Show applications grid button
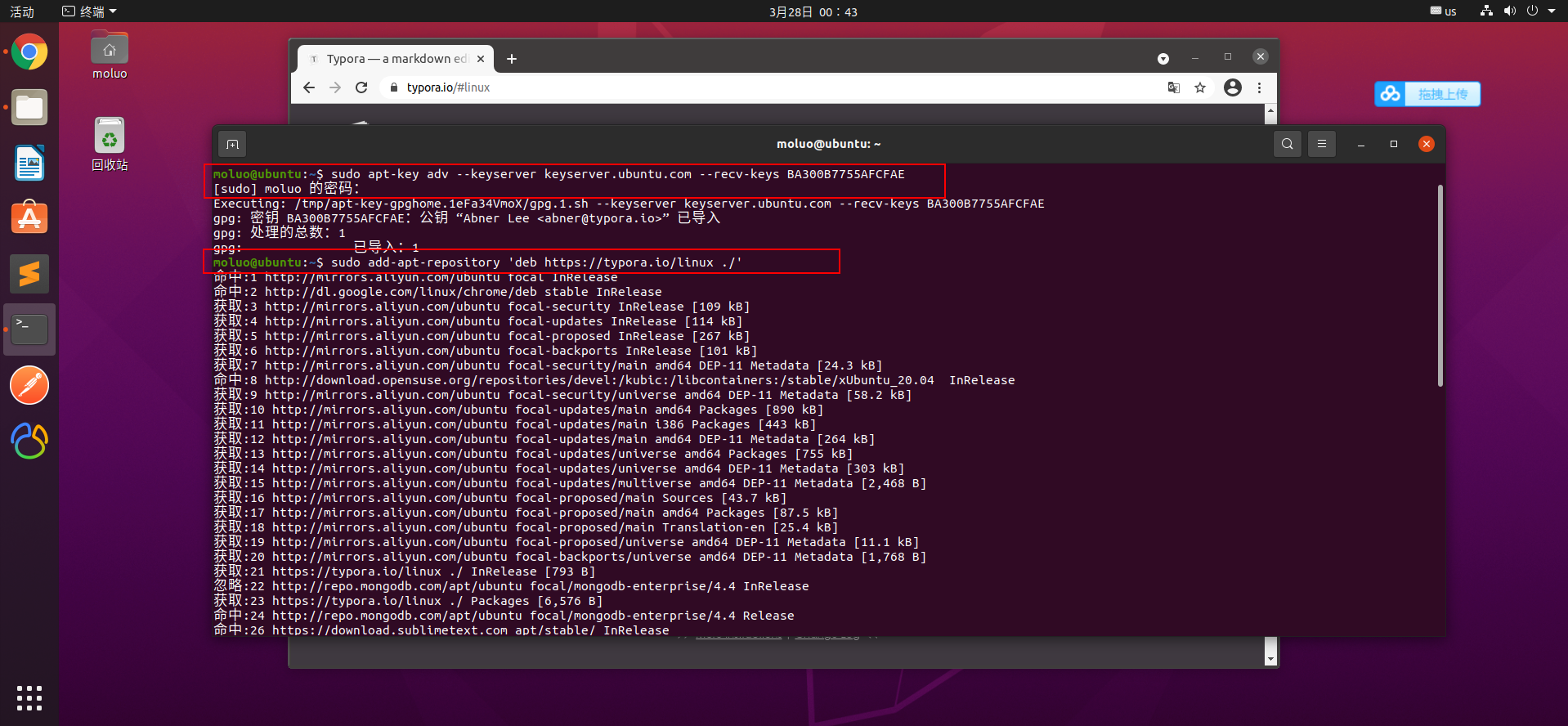 pos(29,698)
